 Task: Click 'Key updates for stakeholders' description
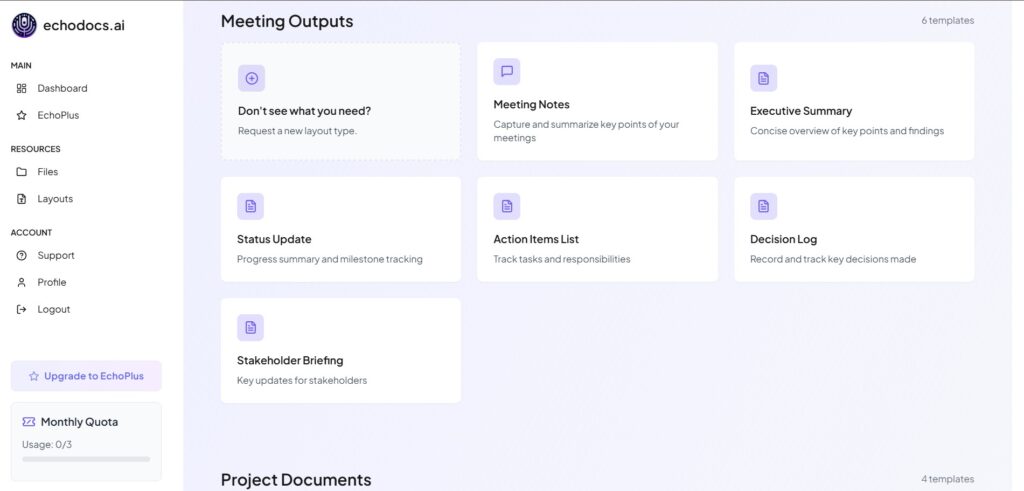(302, 381)
